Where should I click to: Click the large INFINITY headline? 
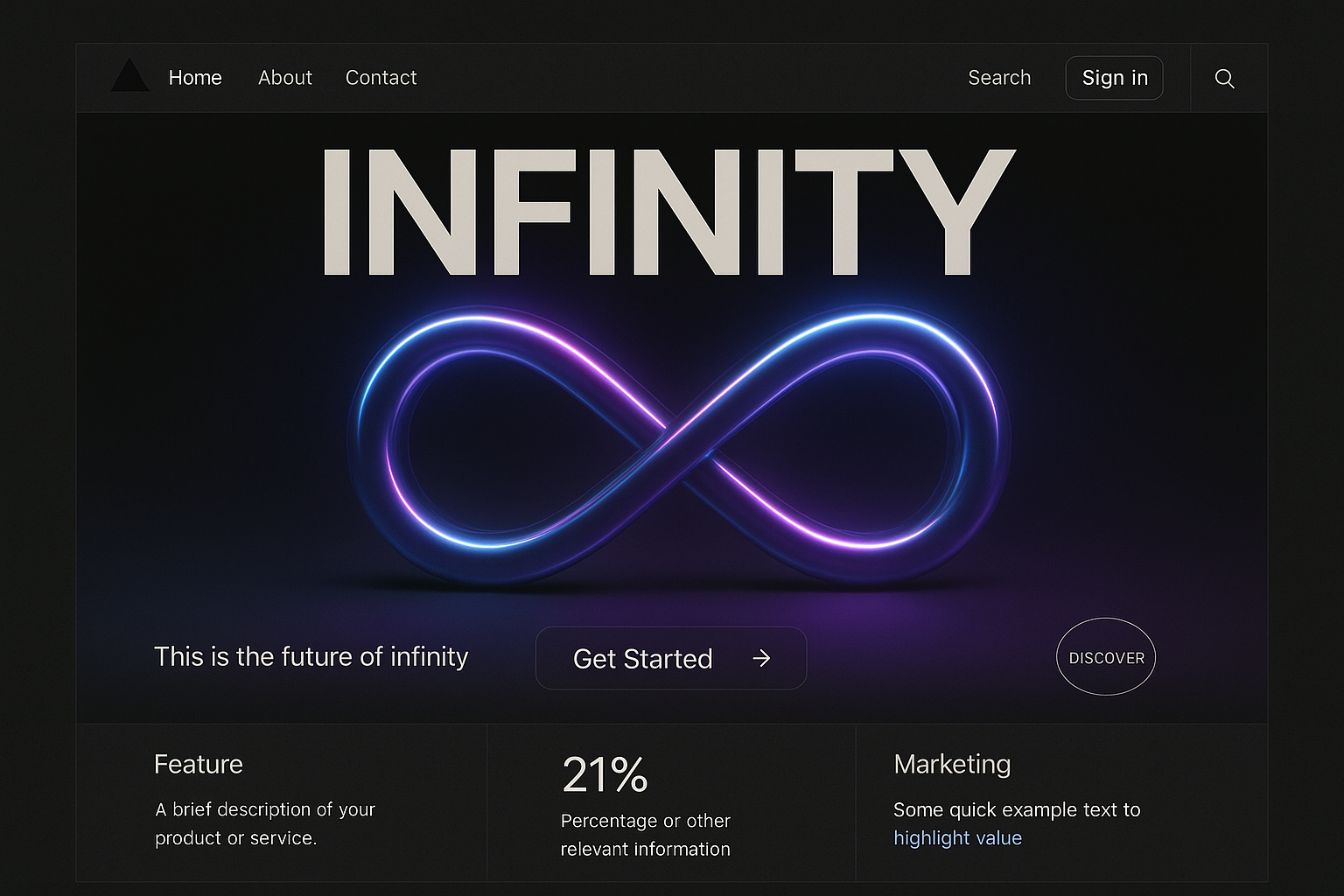(x=669, y=213)
